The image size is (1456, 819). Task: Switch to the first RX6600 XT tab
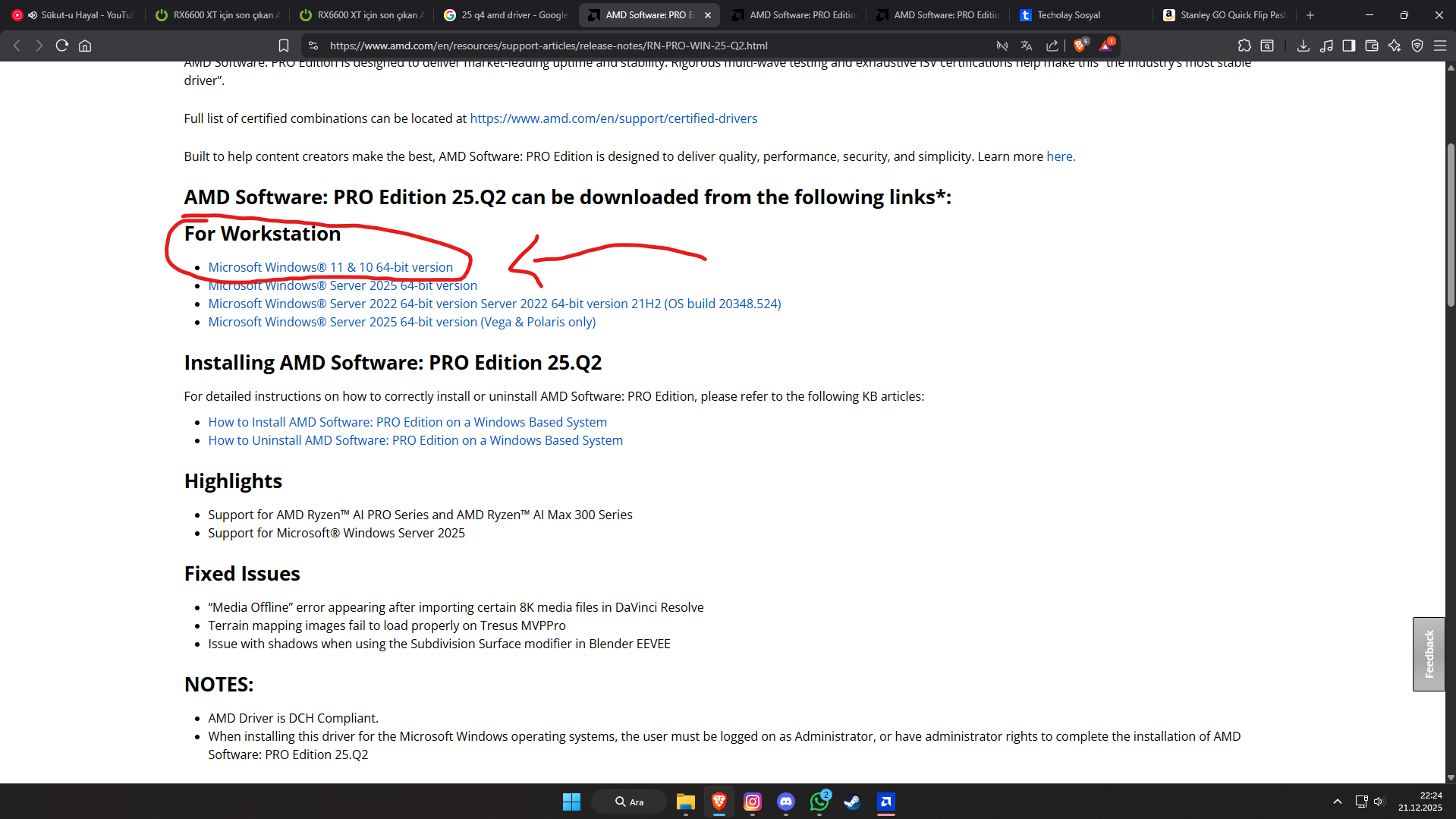[x=217, y=15]
